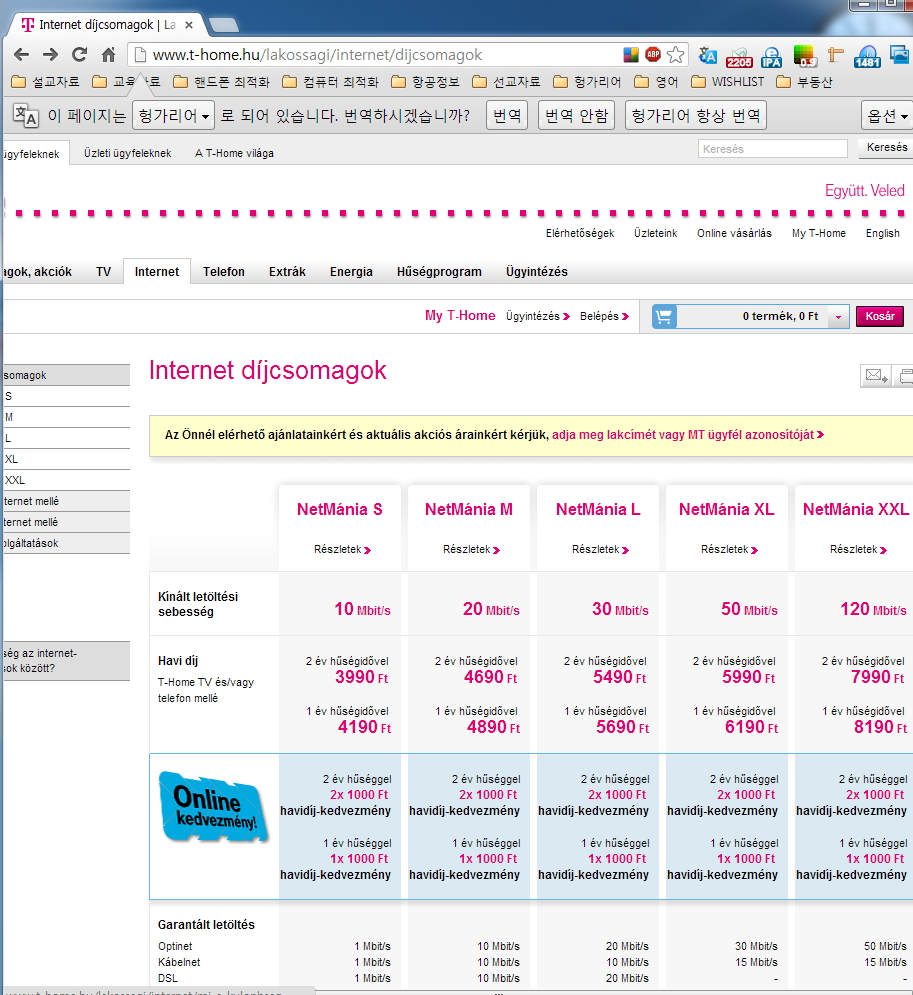Open the 설교자료 bookmark folder
913x995 pixels.
pyautogui.click(x=45, y=82)
